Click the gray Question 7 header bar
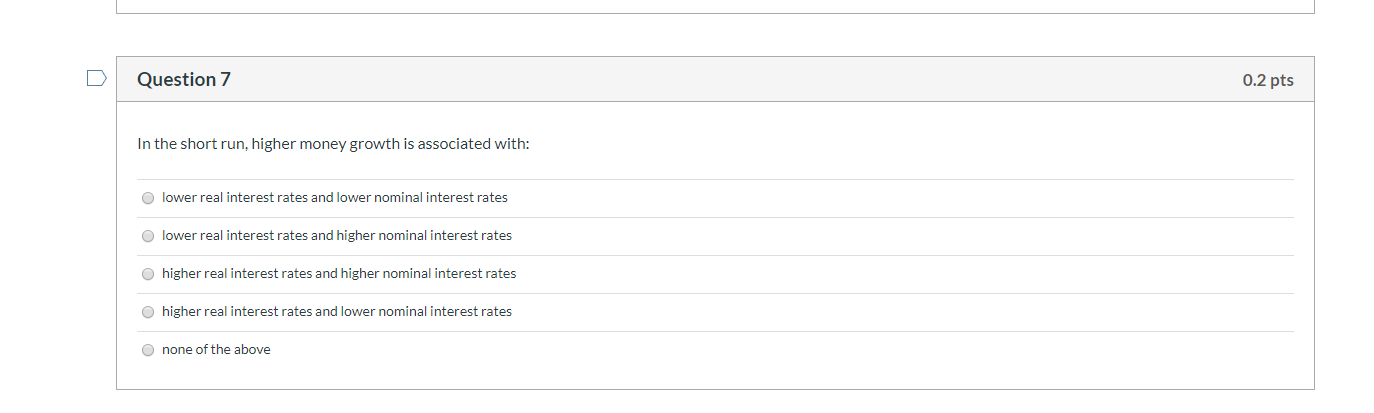The width and height of the screenshot is (1374, 413). point(715,79)
